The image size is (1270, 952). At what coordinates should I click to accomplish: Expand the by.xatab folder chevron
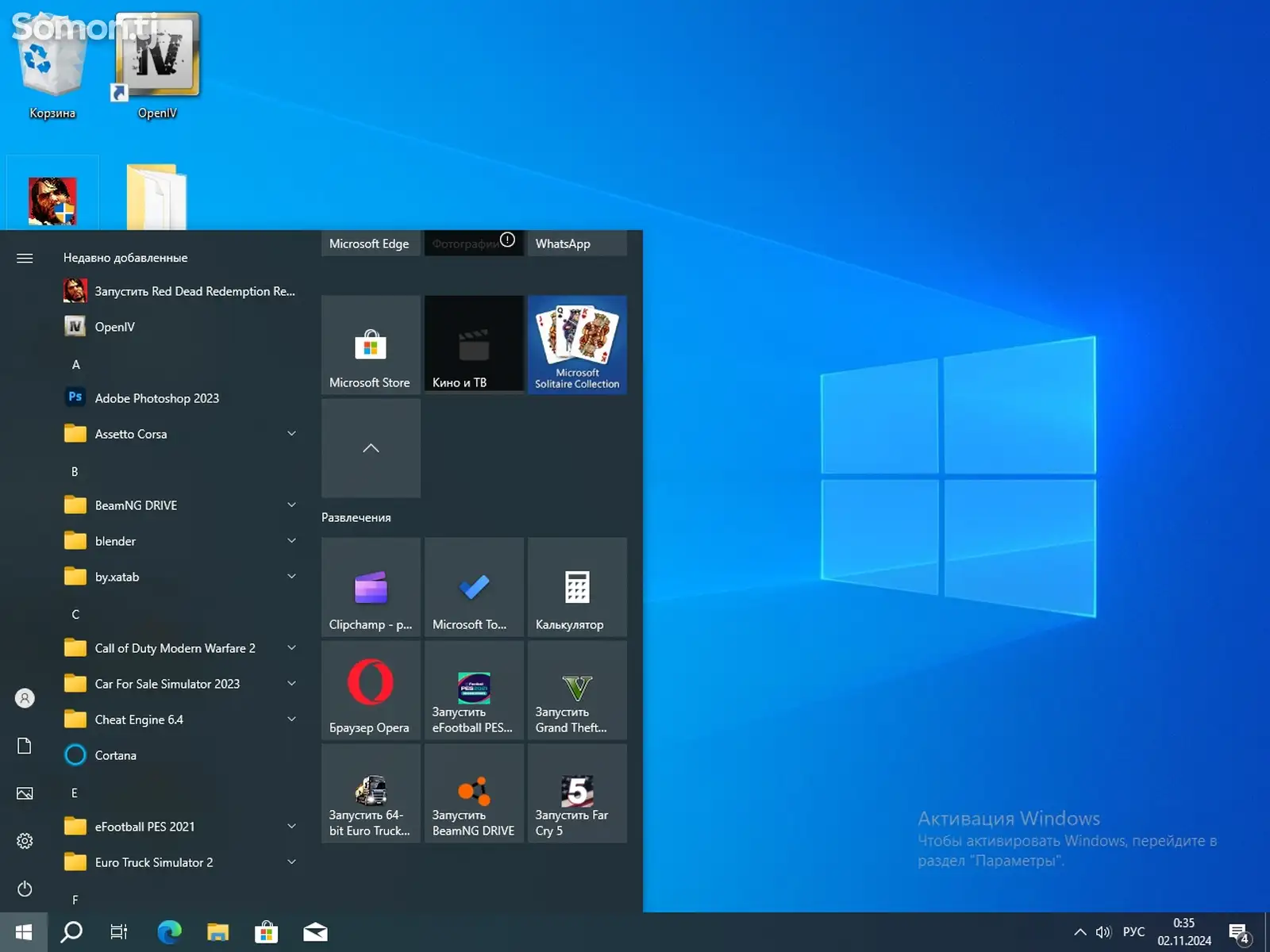[291, 576]
